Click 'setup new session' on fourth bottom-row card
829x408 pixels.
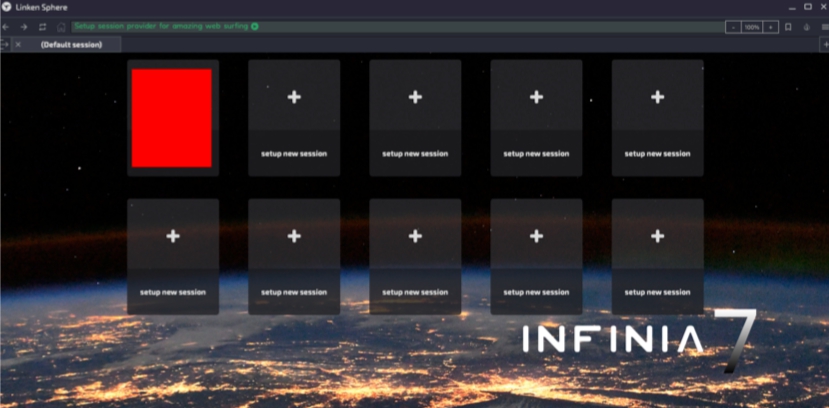[536, 292]
